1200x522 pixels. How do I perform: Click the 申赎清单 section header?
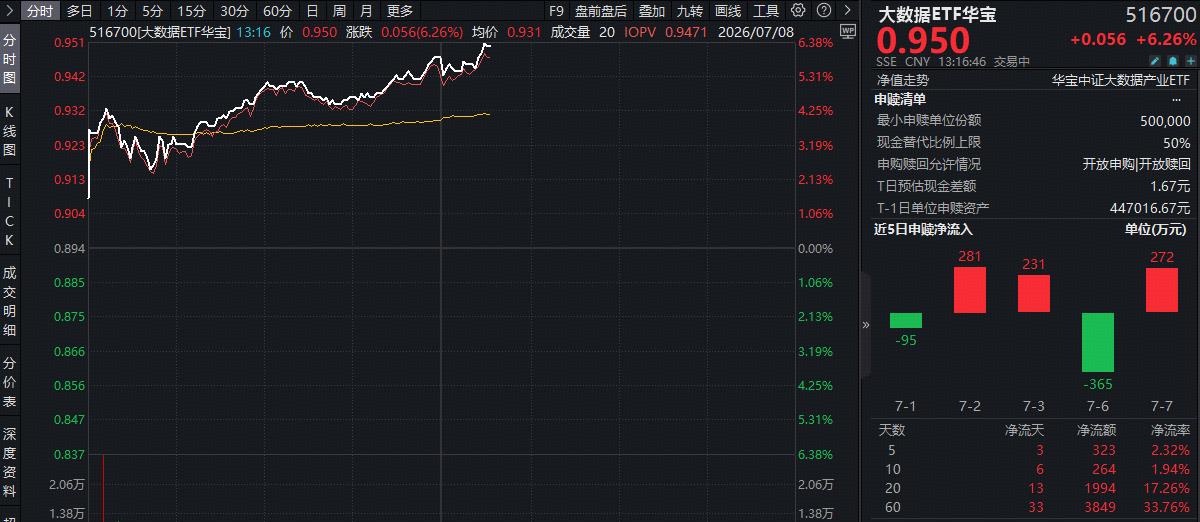click(x=900, y=99)
